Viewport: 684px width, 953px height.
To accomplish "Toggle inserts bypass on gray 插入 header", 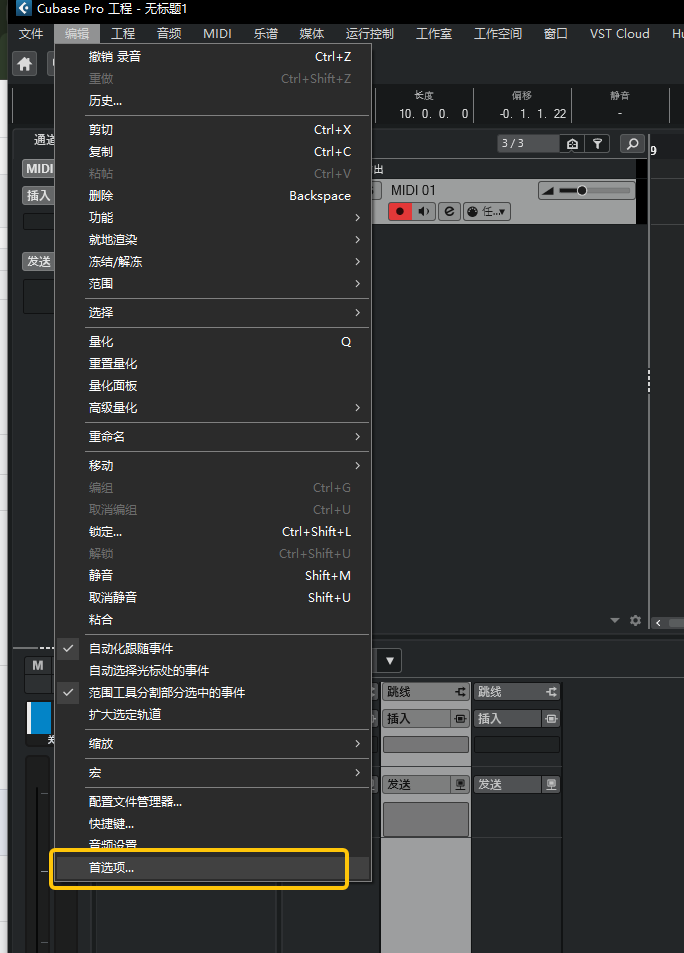I will 460,719.
